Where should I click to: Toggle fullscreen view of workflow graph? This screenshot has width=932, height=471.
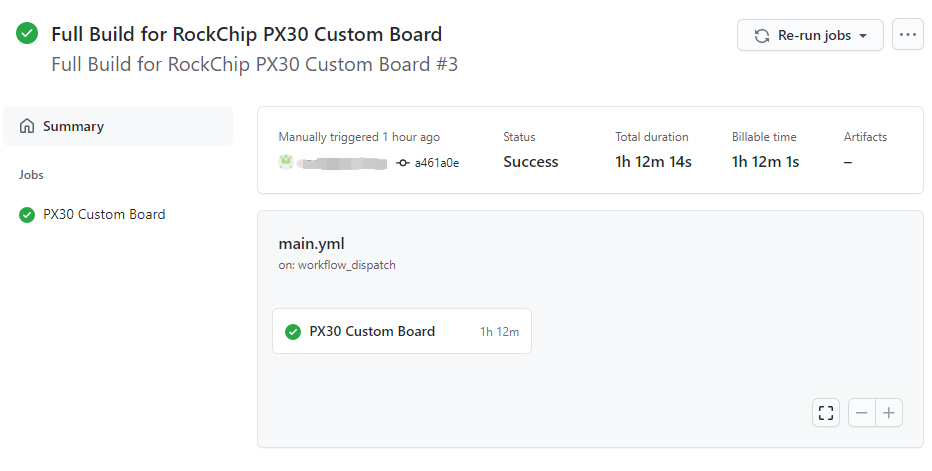(826, 413)
